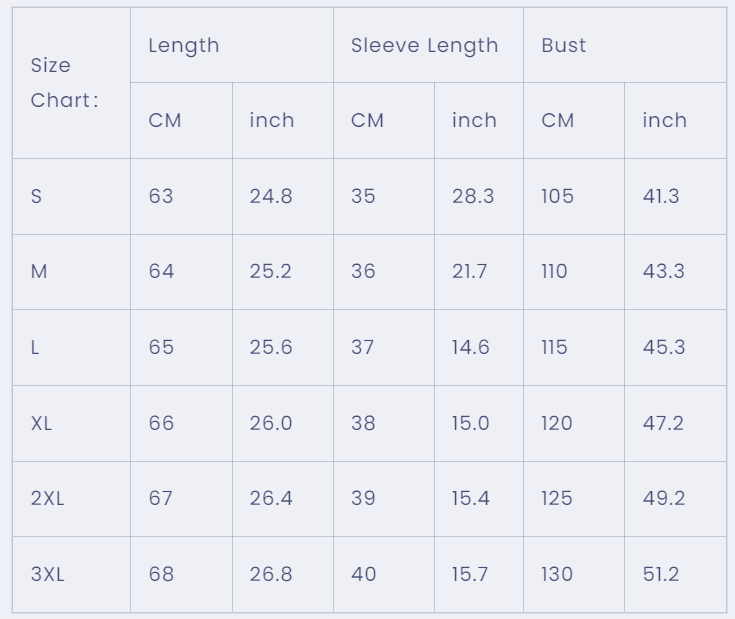Screen dimensions: 735x619
Task: Click the 43.3 bust inch value
Action: coord(664,272)
